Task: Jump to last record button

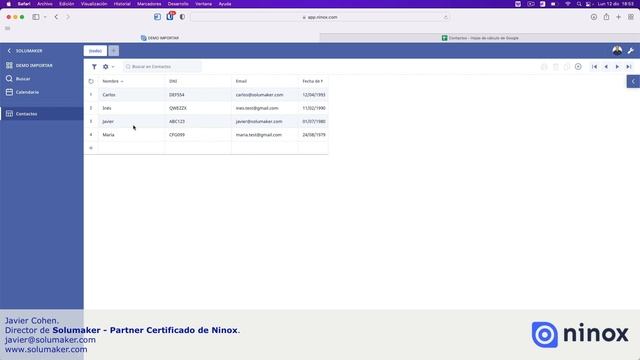Action: coord(629,67)
